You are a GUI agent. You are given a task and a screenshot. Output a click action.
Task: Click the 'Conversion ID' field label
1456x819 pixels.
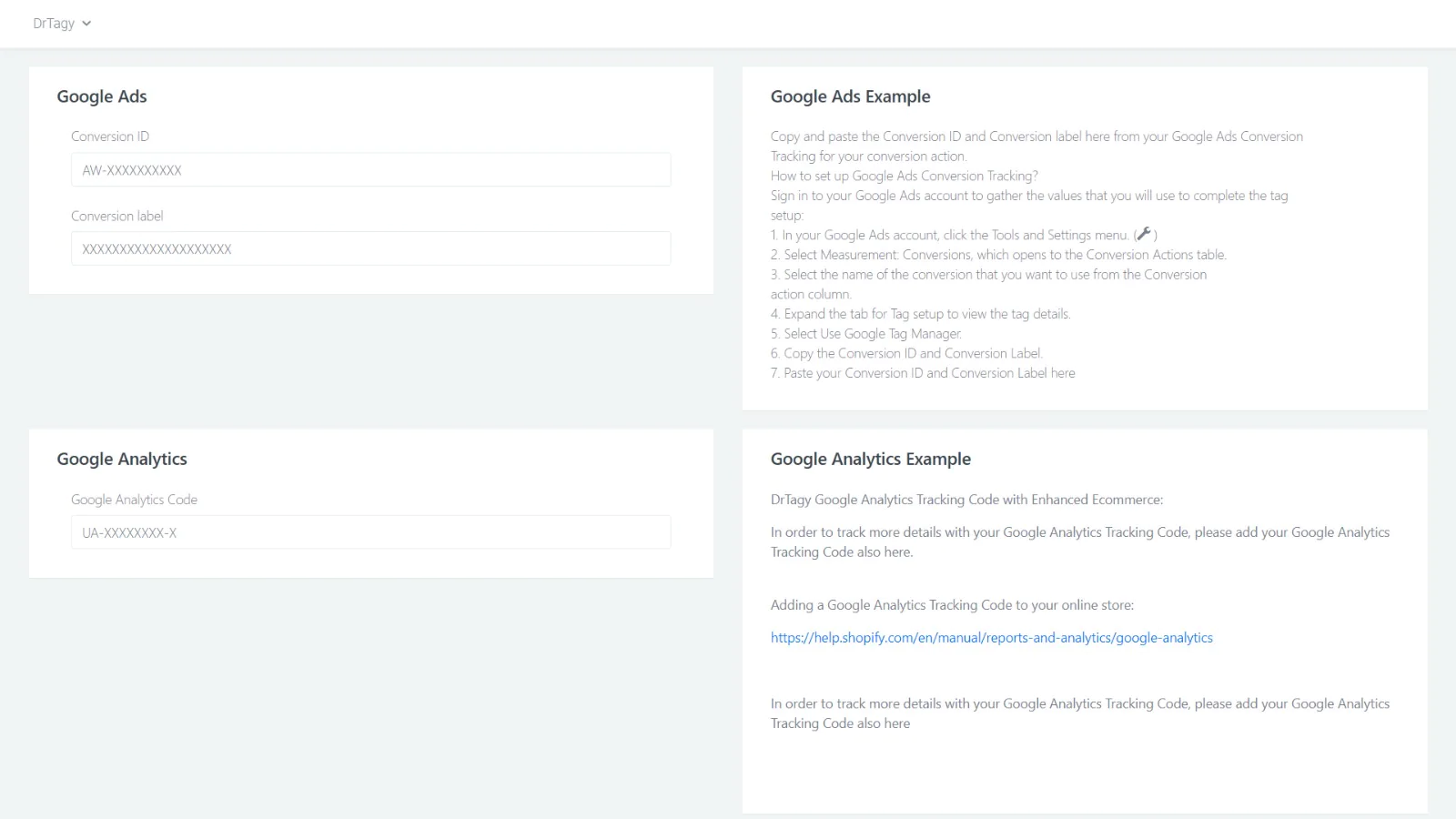[x=110, y=136]
